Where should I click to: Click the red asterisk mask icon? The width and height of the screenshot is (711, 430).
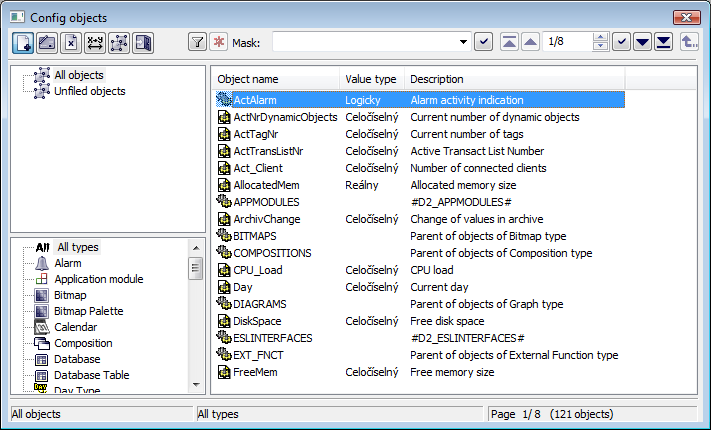pos(218,42)
